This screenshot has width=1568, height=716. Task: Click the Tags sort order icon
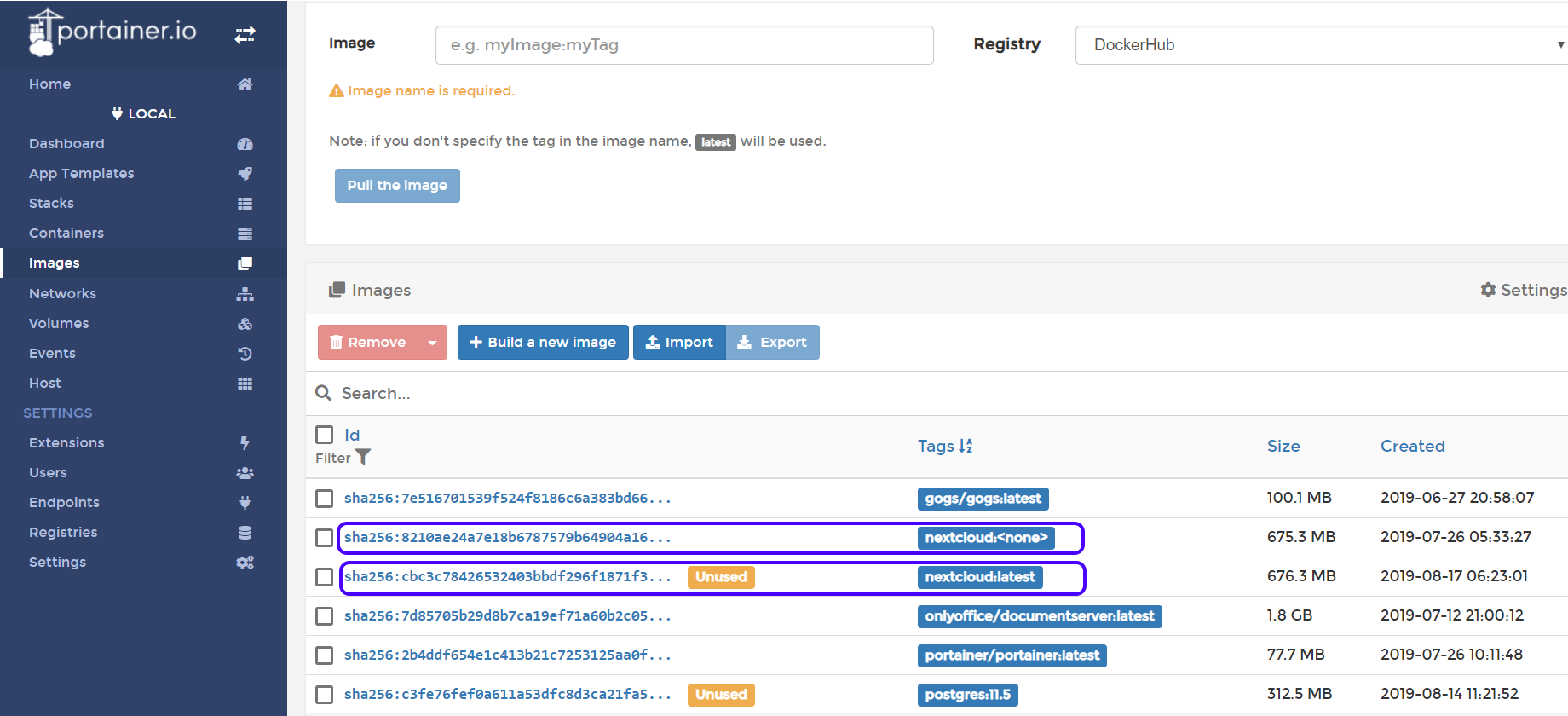point(966,446)
